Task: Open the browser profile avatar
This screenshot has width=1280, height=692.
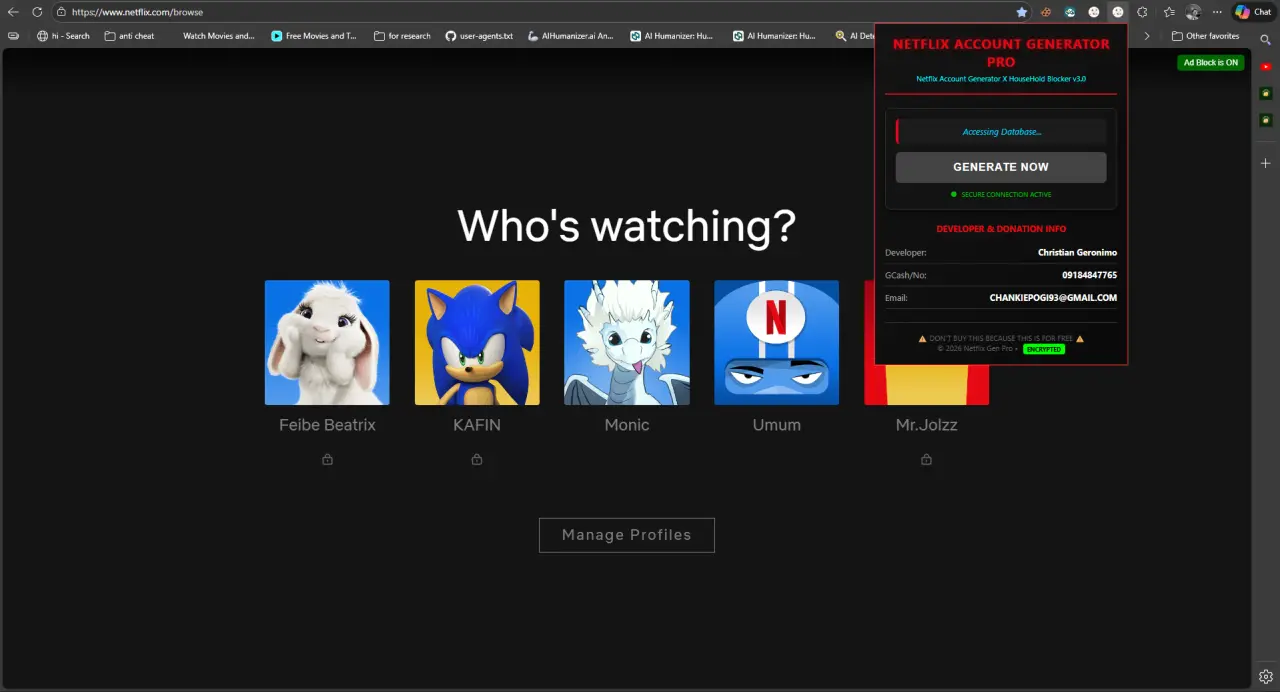Action: pyautogui.click(x=1193, y=12)
